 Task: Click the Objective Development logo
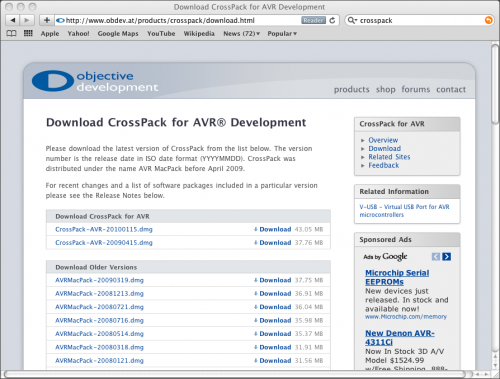coord(95,81)
